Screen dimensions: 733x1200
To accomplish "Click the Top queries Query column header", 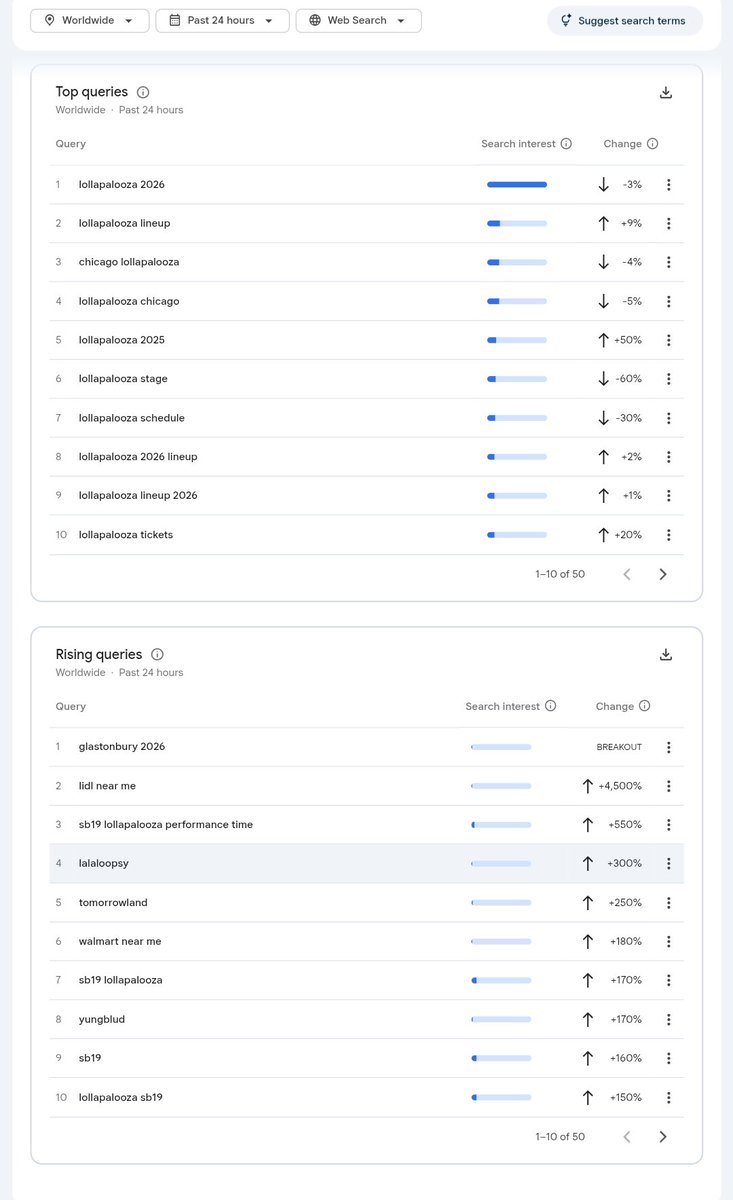I will [71, 144].
